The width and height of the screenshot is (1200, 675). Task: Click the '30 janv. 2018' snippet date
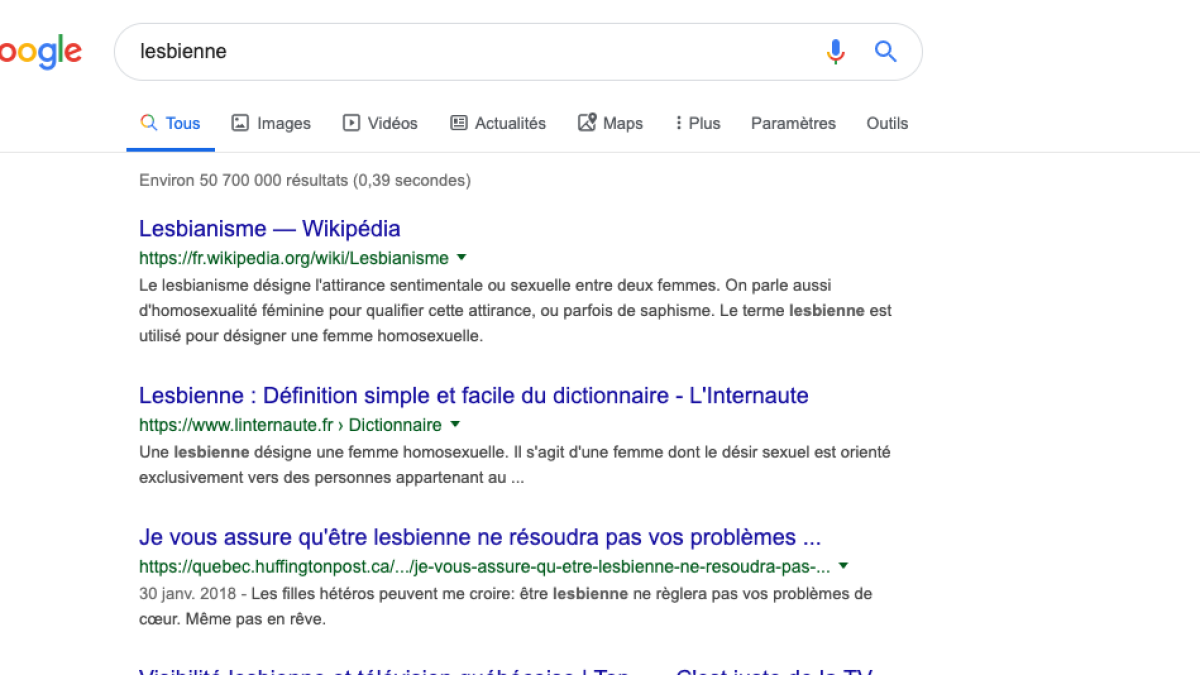tap(188, 593)
